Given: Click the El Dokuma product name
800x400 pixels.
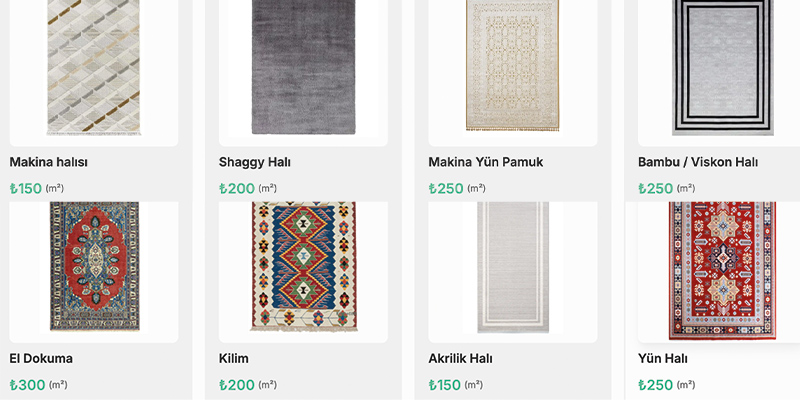Looking at the screenshot, I should (x=41, y=359).
